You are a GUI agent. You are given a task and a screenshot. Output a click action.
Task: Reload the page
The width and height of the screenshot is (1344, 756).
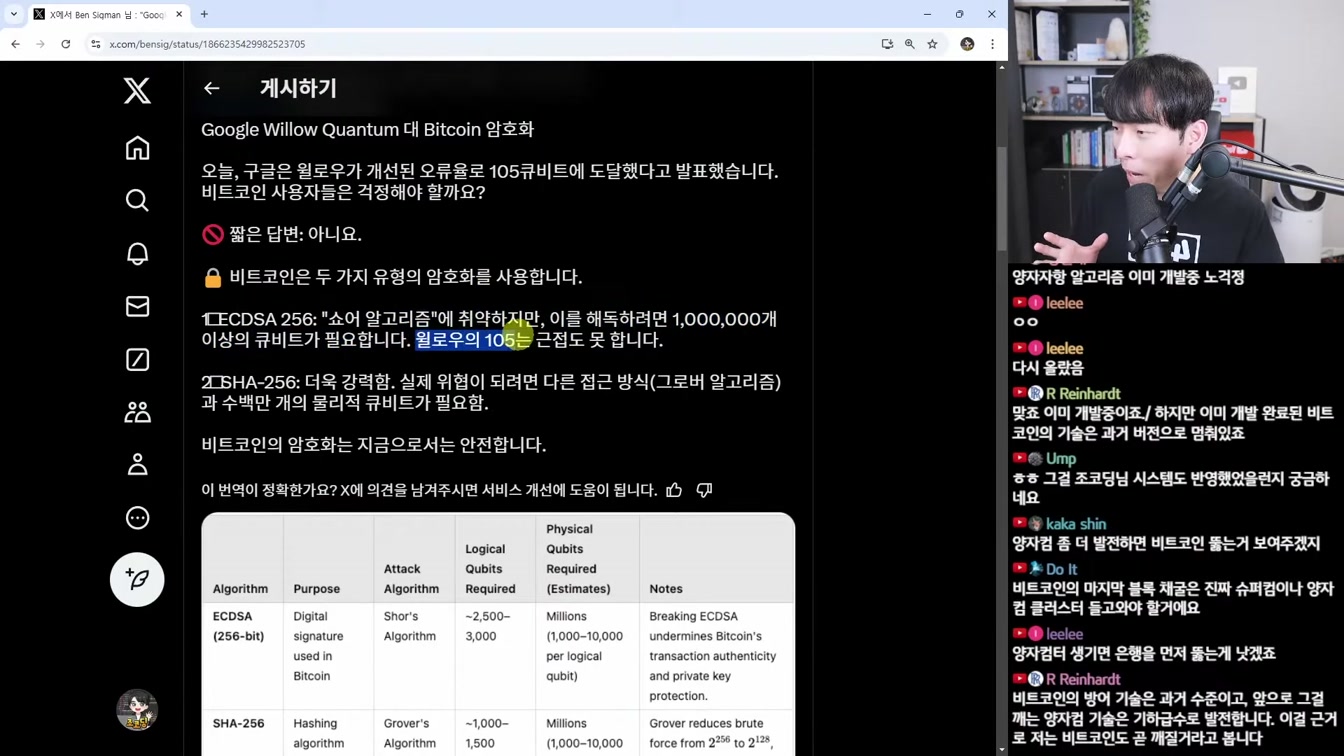pyautogui.click(x=66, y=44)
